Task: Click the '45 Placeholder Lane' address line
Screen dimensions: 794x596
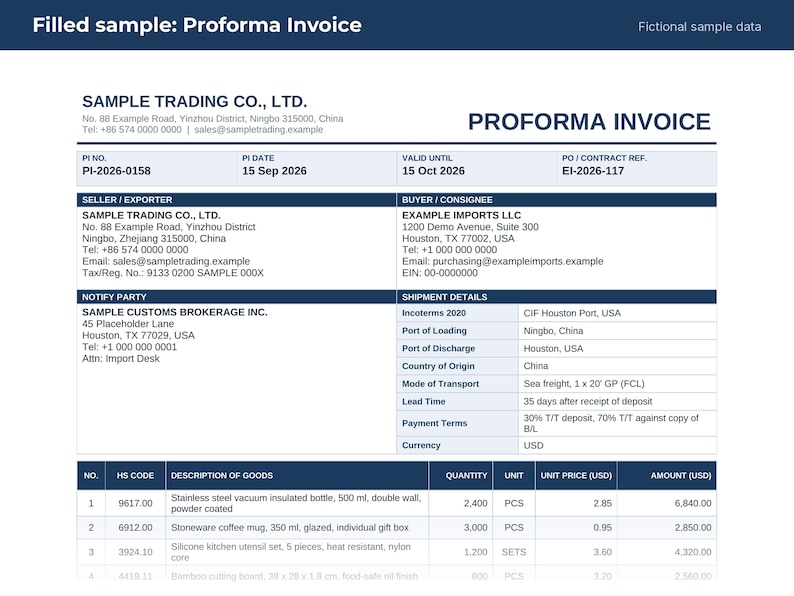Action: coord(128,324)
